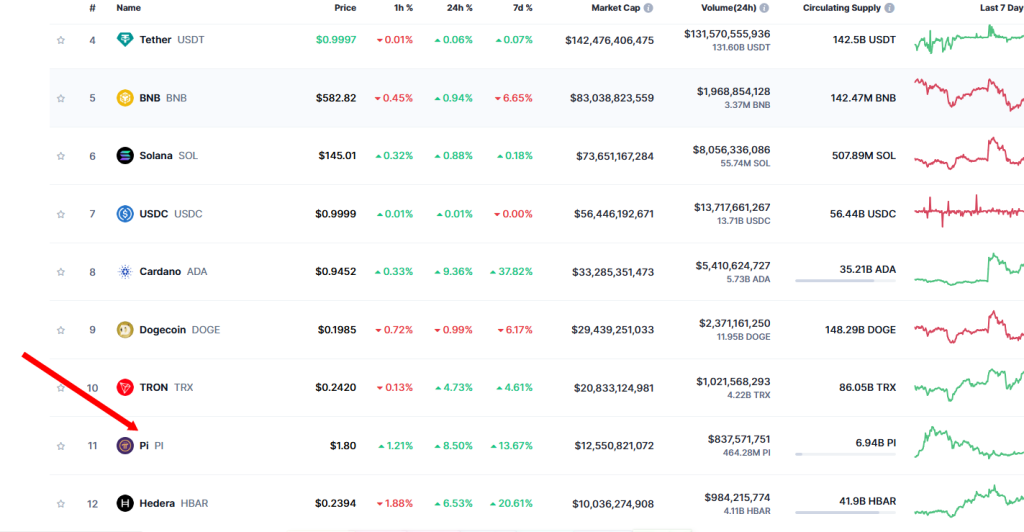1024x532 pixels.
Task: Sort by Circulating Supply header
Action: (x=842, y=8)
